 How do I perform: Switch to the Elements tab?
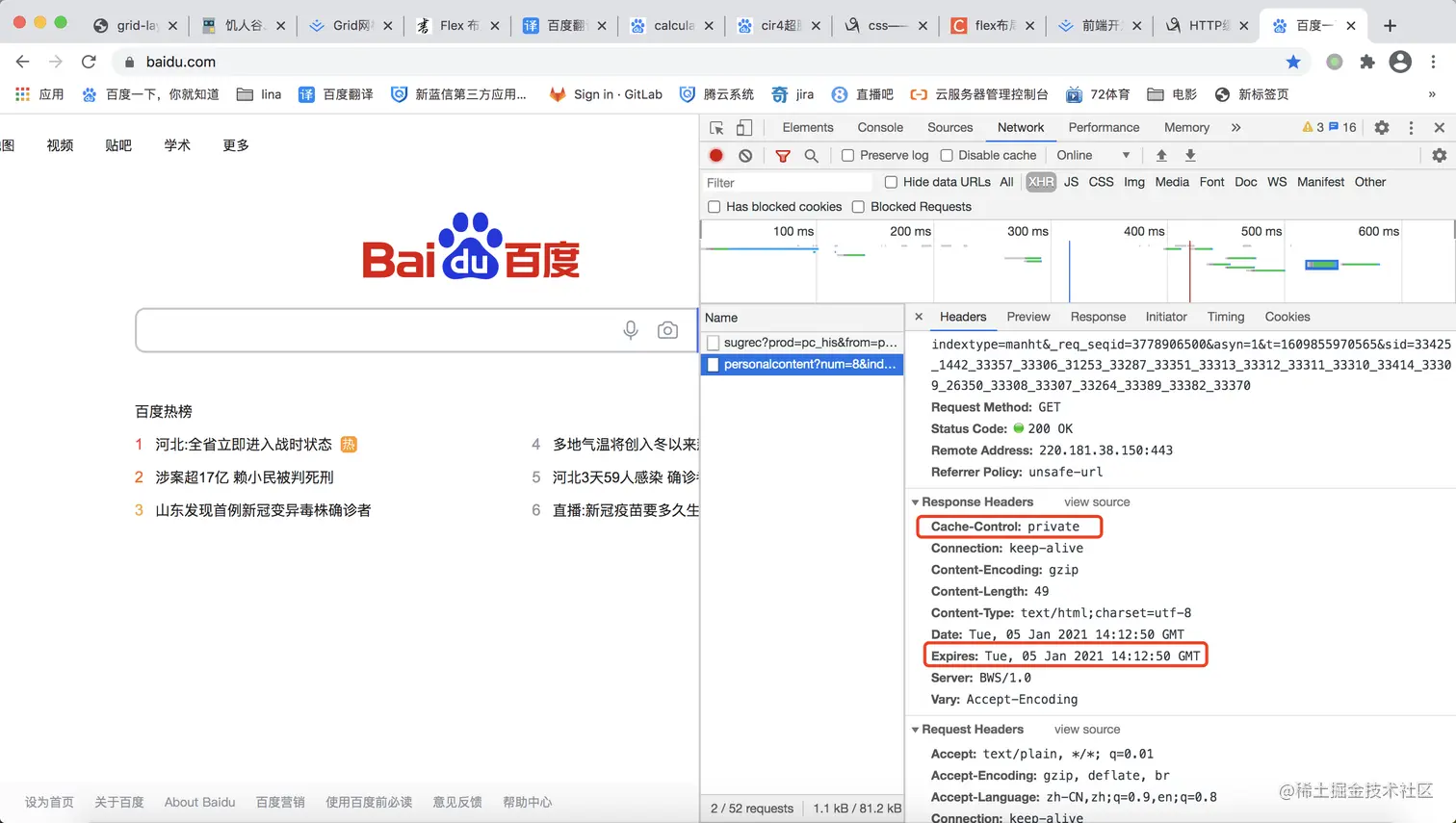coord(808,127)
